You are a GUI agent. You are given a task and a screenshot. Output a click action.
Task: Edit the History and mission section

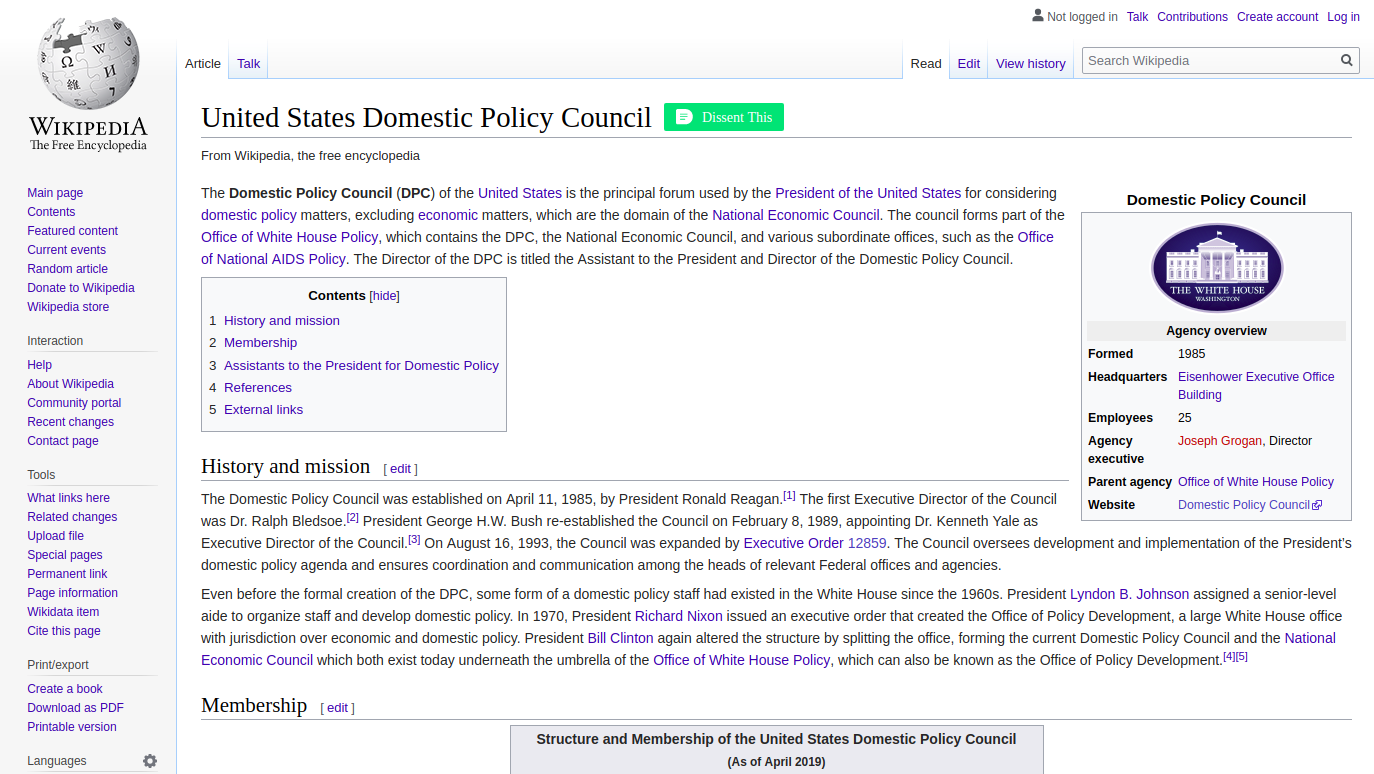tap(400, 469)
